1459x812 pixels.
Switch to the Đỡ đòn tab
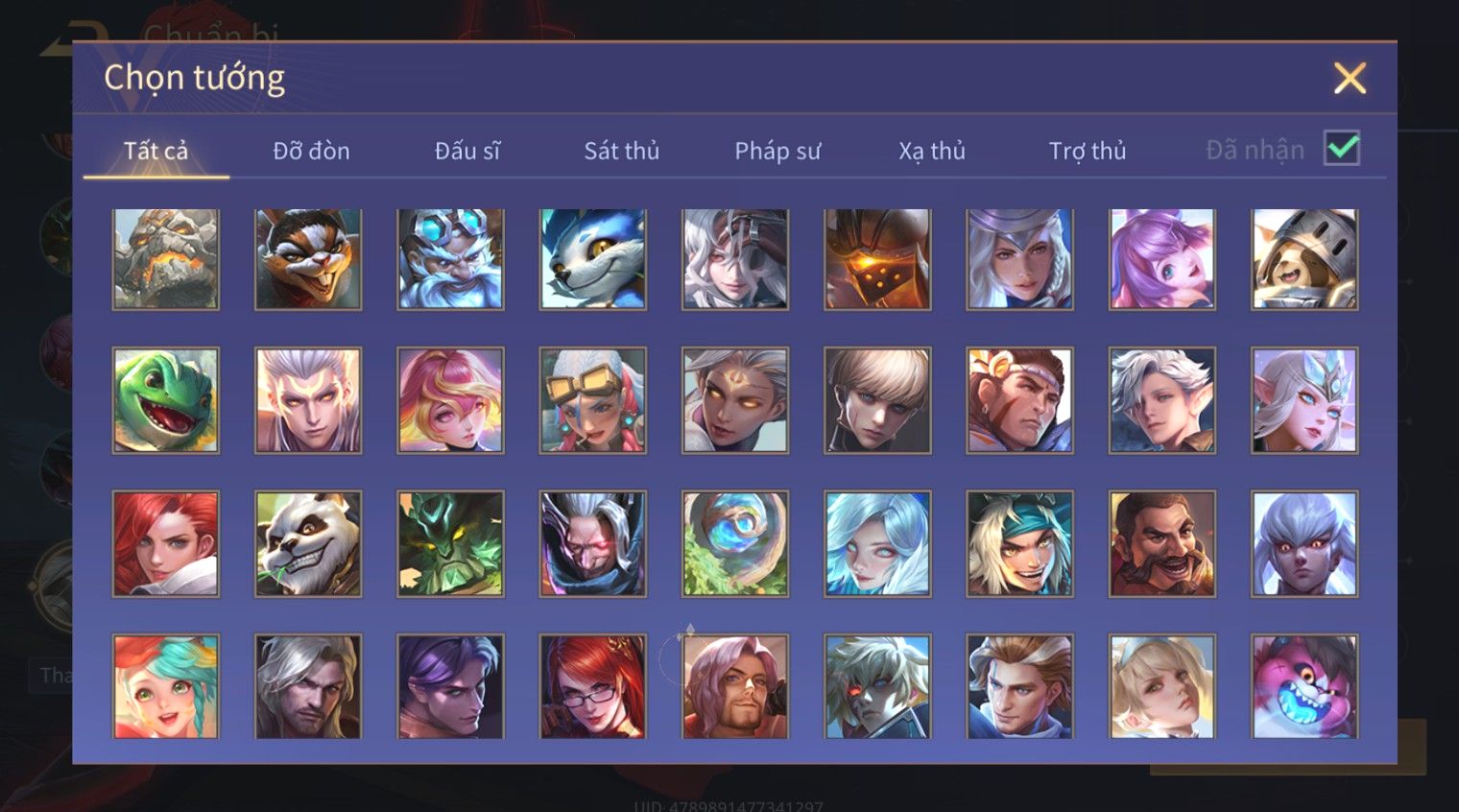(x=311, y=151)
